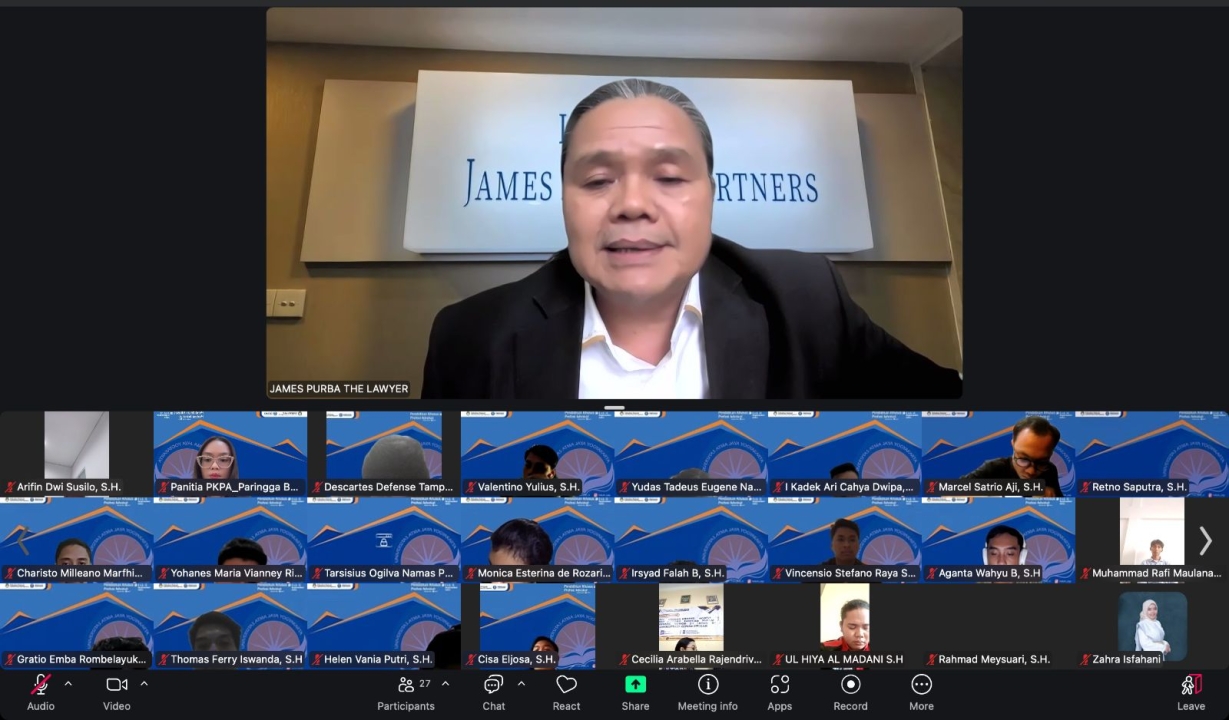Open the More options icon

922,685
